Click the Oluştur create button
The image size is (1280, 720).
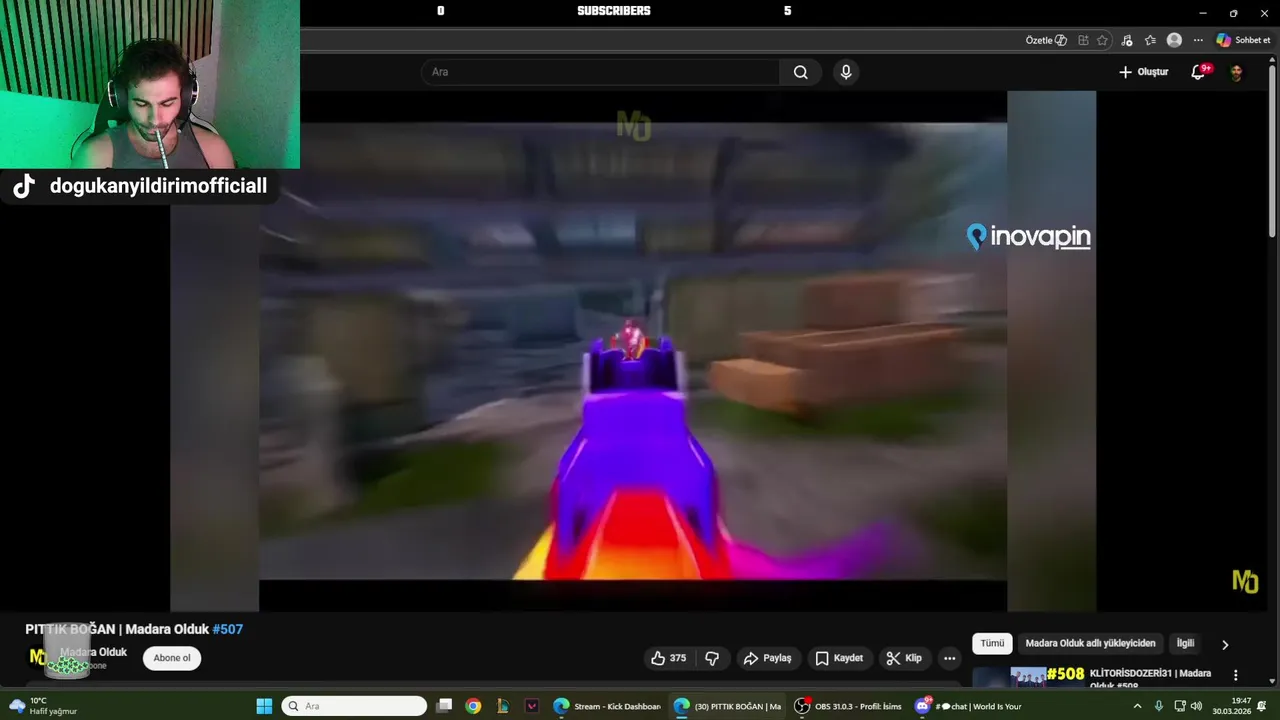click(1144, 72)
